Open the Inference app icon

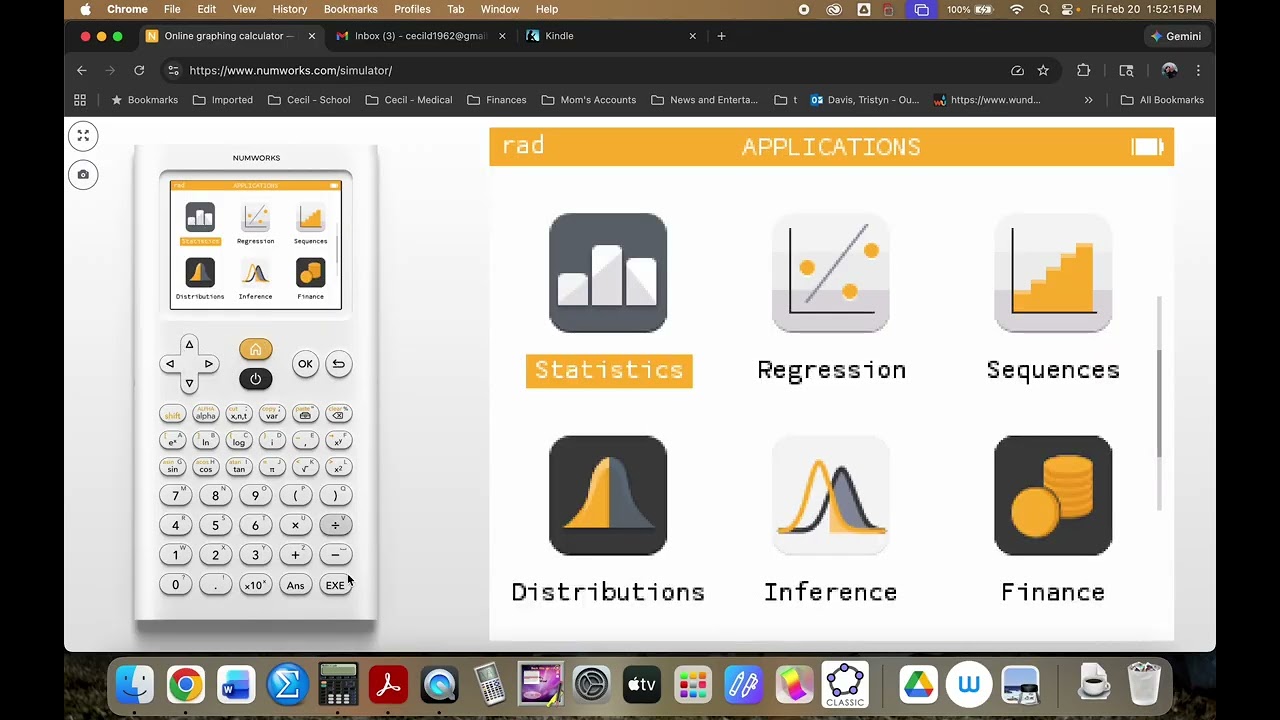pyautogui.click(x=831, y=495)
